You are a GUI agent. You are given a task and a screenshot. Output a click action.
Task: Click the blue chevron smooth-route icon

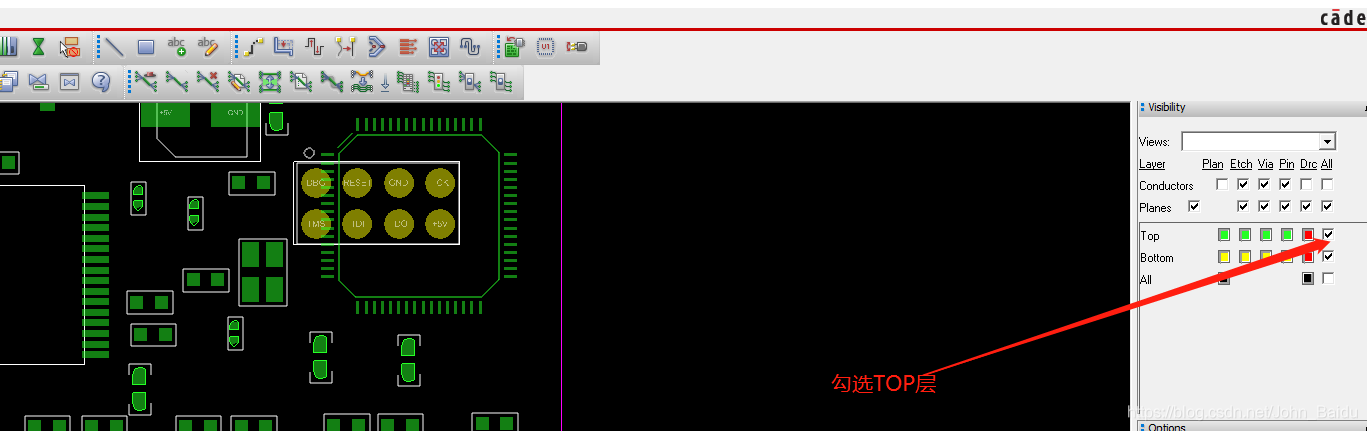click(377, 47)
